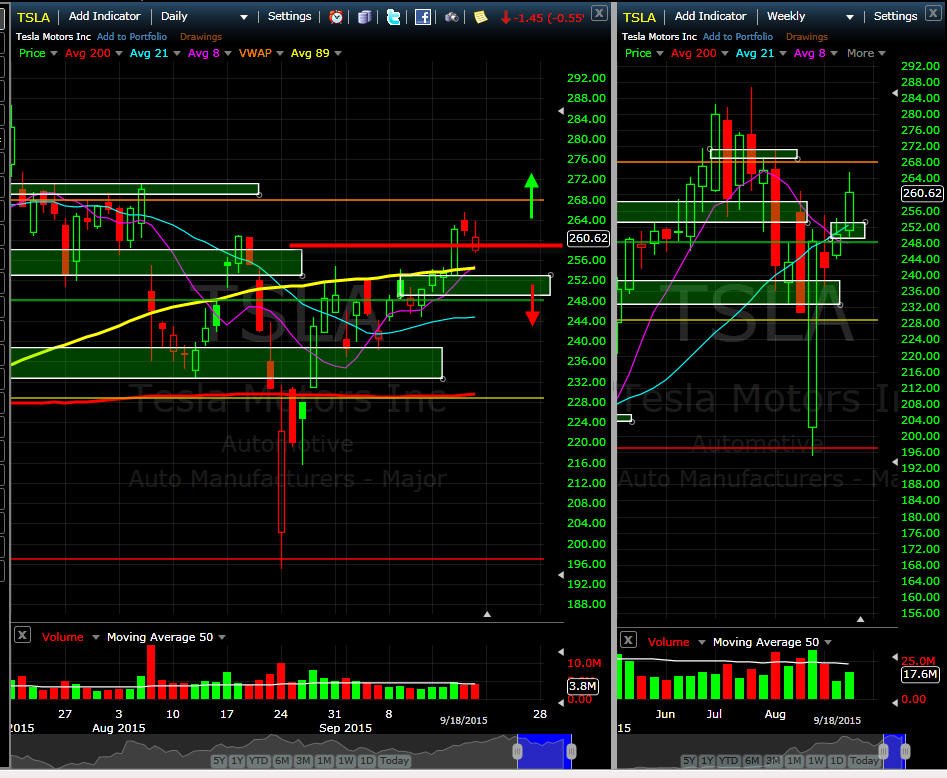Select the 3M range in the Daily chart
Screen dimensions: 947x778
tap(303, 760)
